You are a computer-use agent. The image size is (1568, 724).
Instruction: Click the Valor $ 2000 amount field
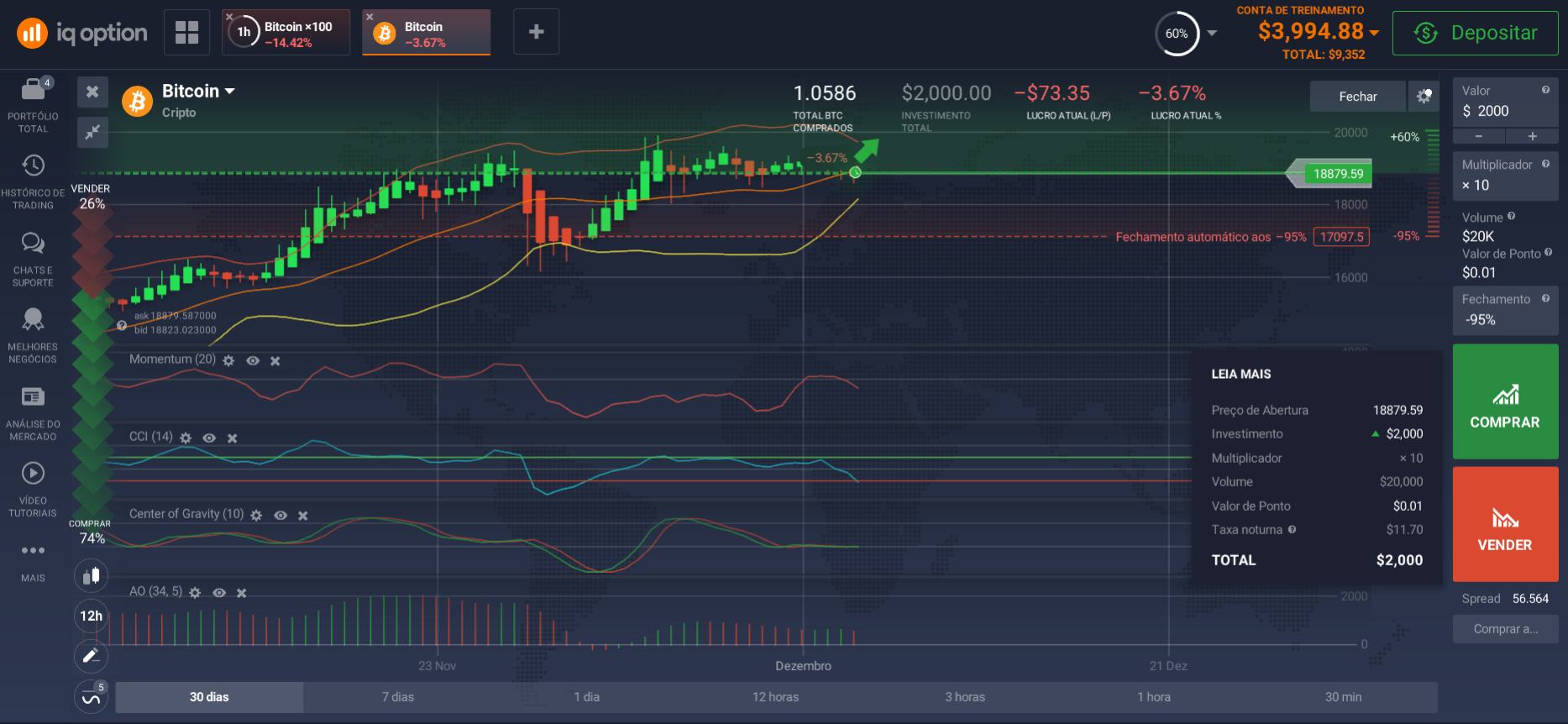click(1505, 102)
